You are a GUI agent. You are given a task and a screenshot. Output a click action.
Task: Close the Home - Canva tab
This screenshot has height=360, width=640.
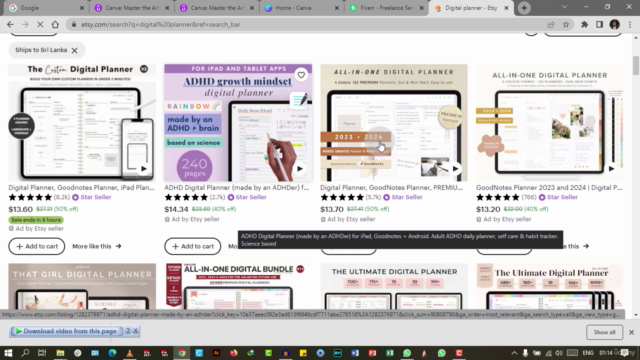pyautogui.click(x=337, y=8)
